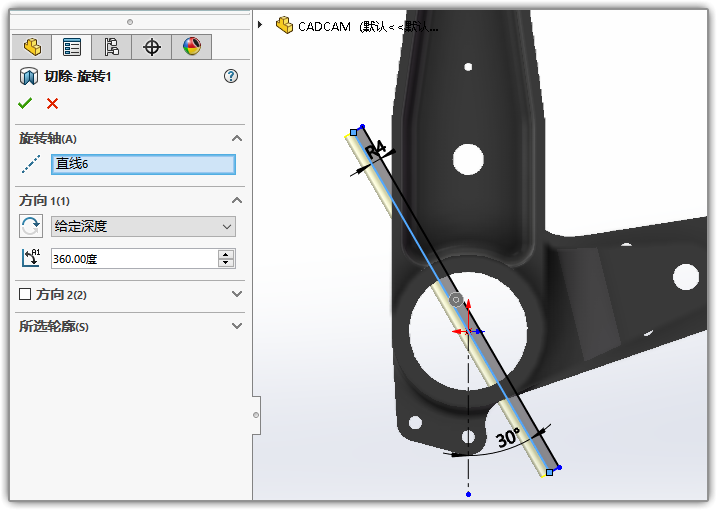The image size is (717, 510).
Task: Click the panel collapse handle on divider
Action: [256, 415]
